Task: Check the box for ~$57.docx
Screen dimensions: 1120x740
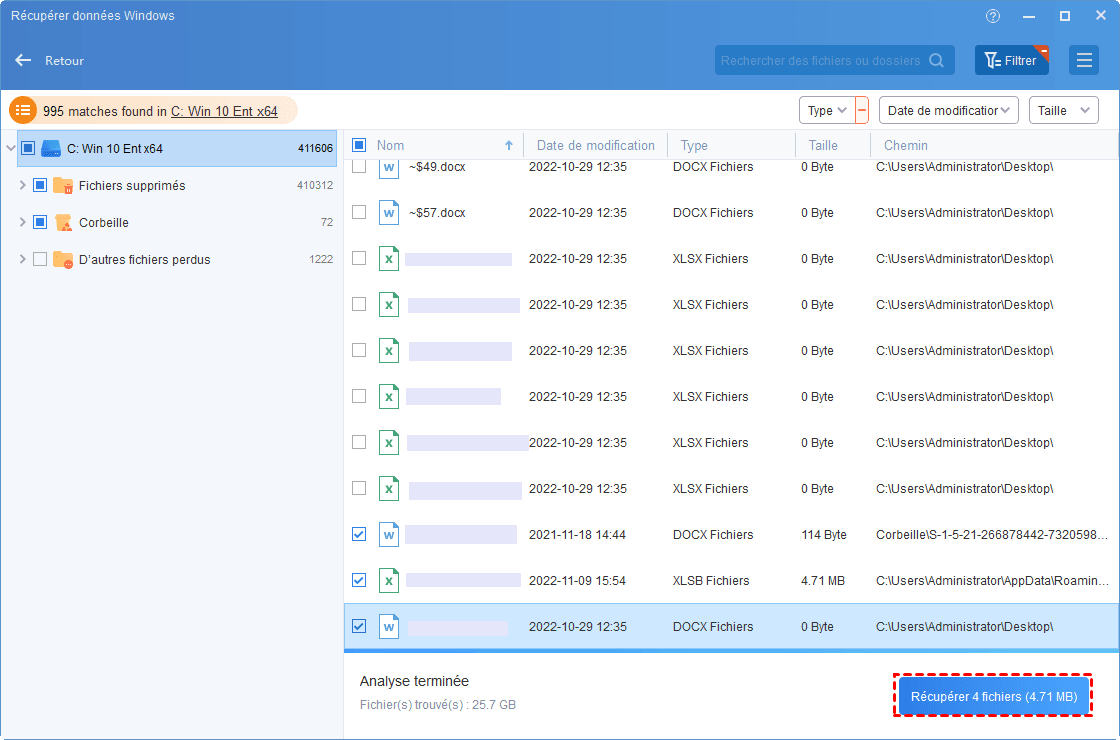Action: point(359,212)
